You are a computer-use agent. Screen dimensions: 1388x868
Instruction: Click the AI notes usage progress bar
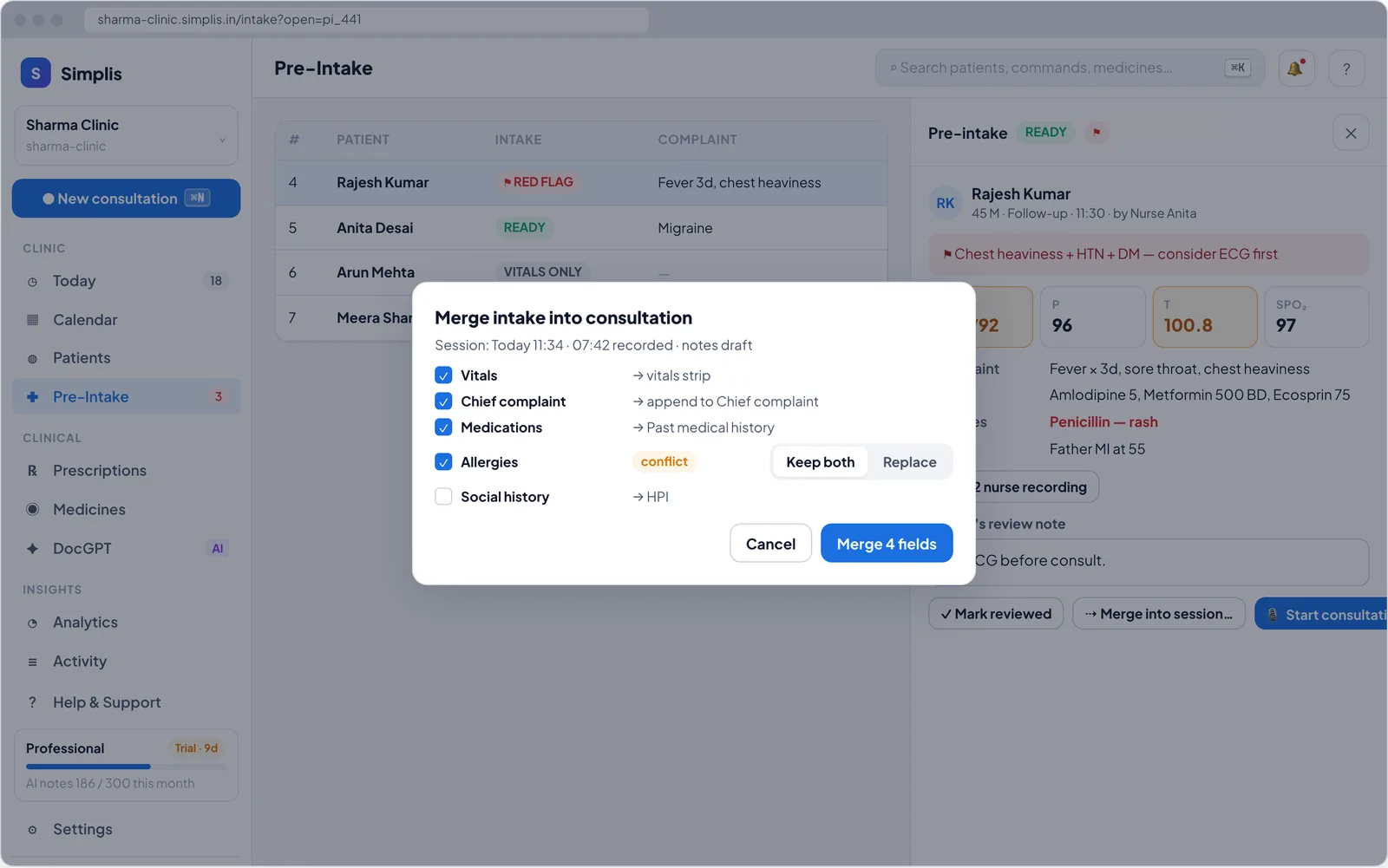coord(126,767)
